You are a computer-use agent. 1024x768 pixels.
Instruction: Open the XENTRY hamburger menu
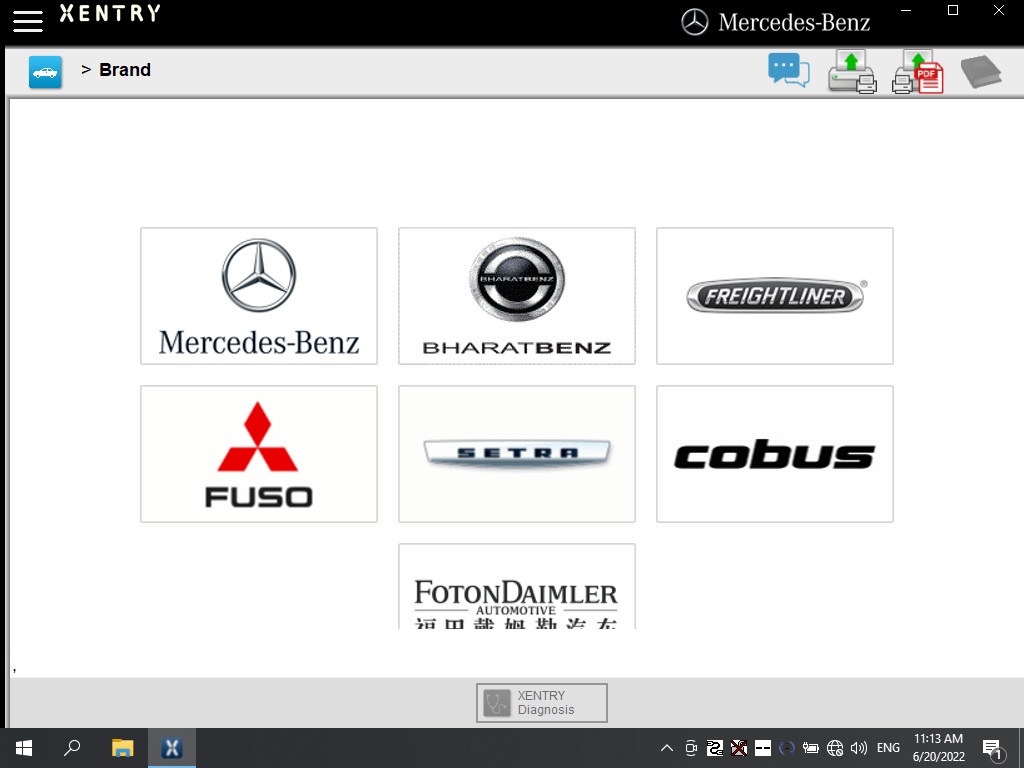28,20
